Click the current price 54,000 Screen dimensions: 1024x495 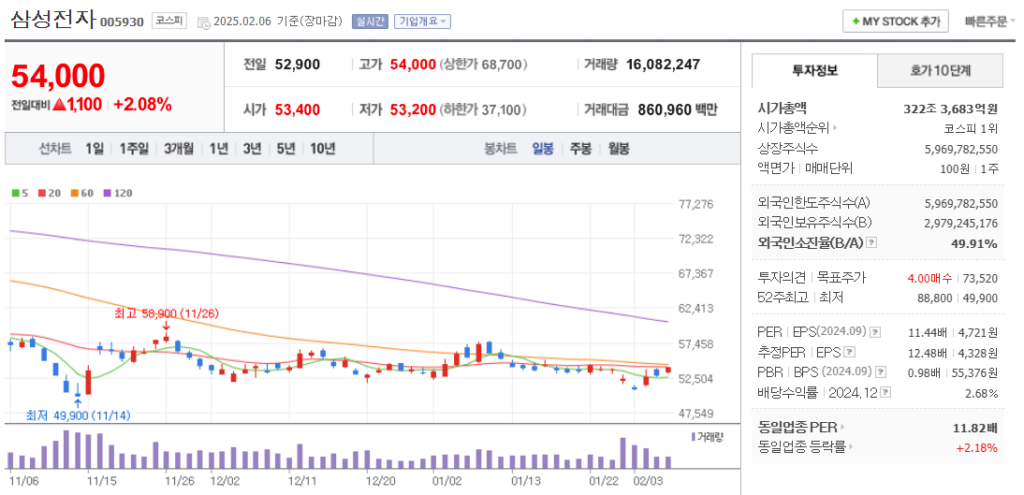pos(58,76)
